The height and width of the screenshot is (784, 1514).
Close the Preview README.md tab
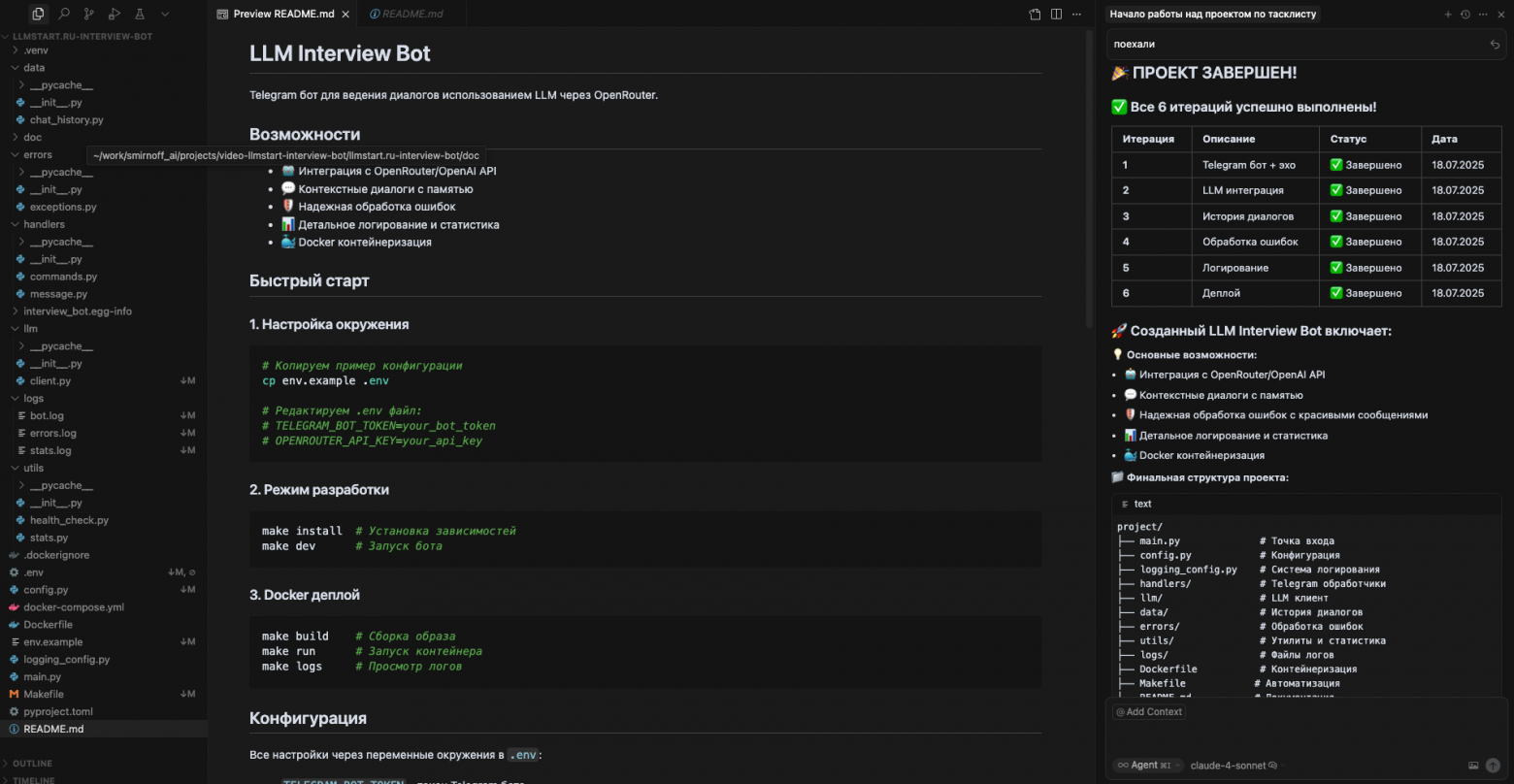pyautogui.click(x=346, y=15)
